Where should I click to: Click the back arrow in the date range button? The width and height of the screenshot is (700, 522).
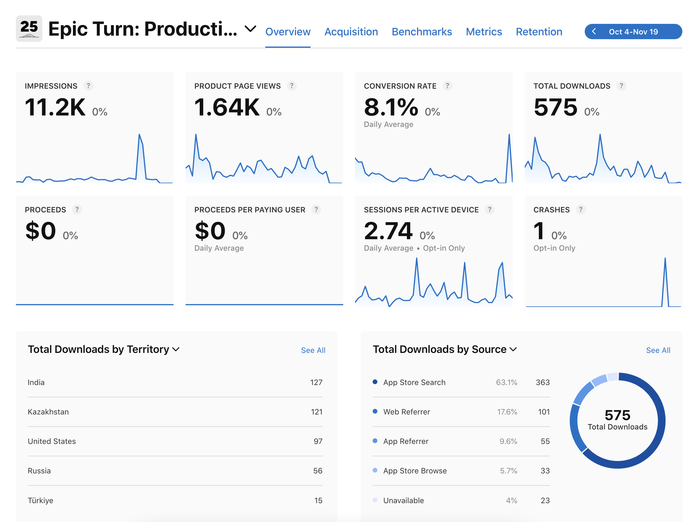[x=594, y=32]
